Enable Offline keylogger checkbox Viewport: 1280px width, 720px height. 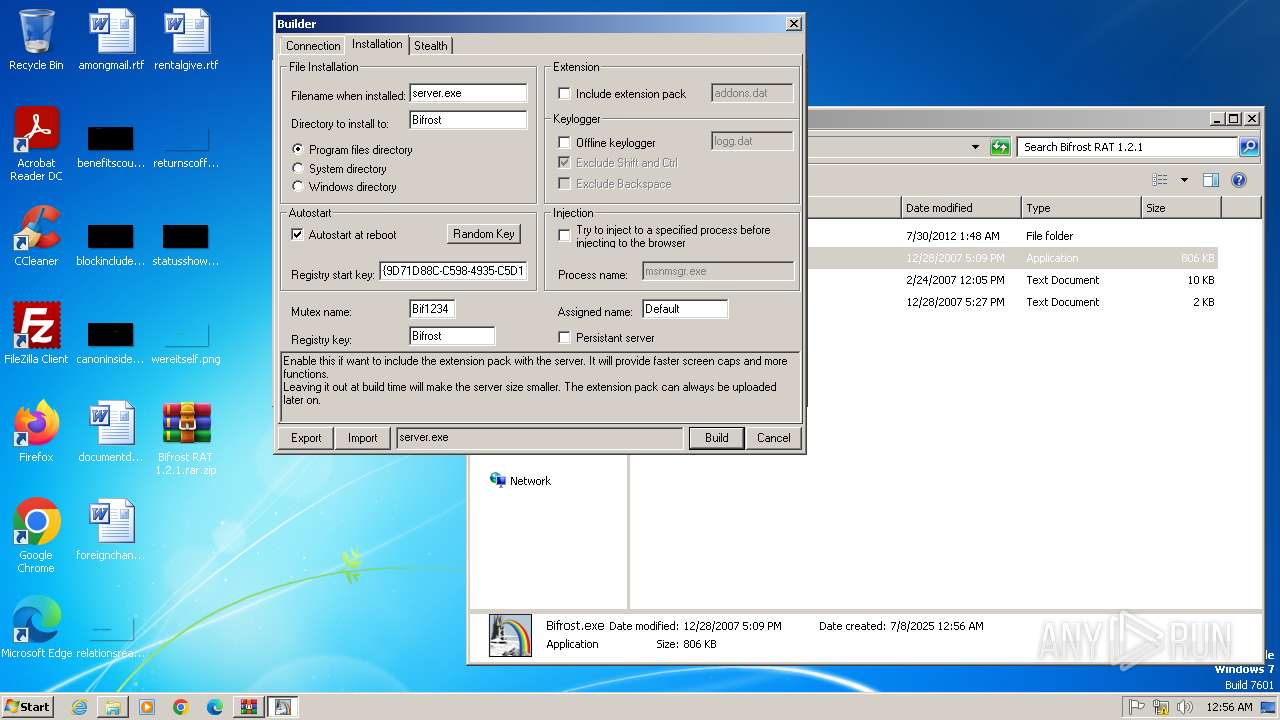[x=564, y=143]
